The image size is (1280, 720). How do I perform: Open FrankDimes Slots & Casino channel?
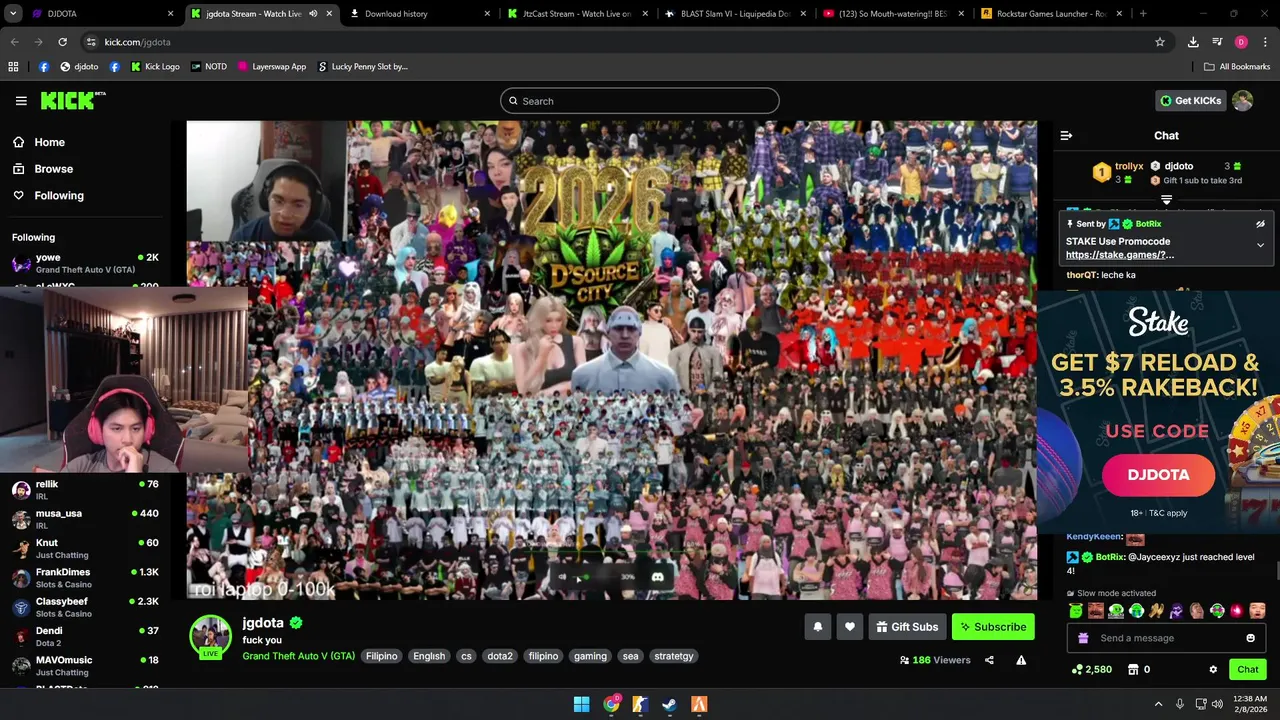coord(85,578)
